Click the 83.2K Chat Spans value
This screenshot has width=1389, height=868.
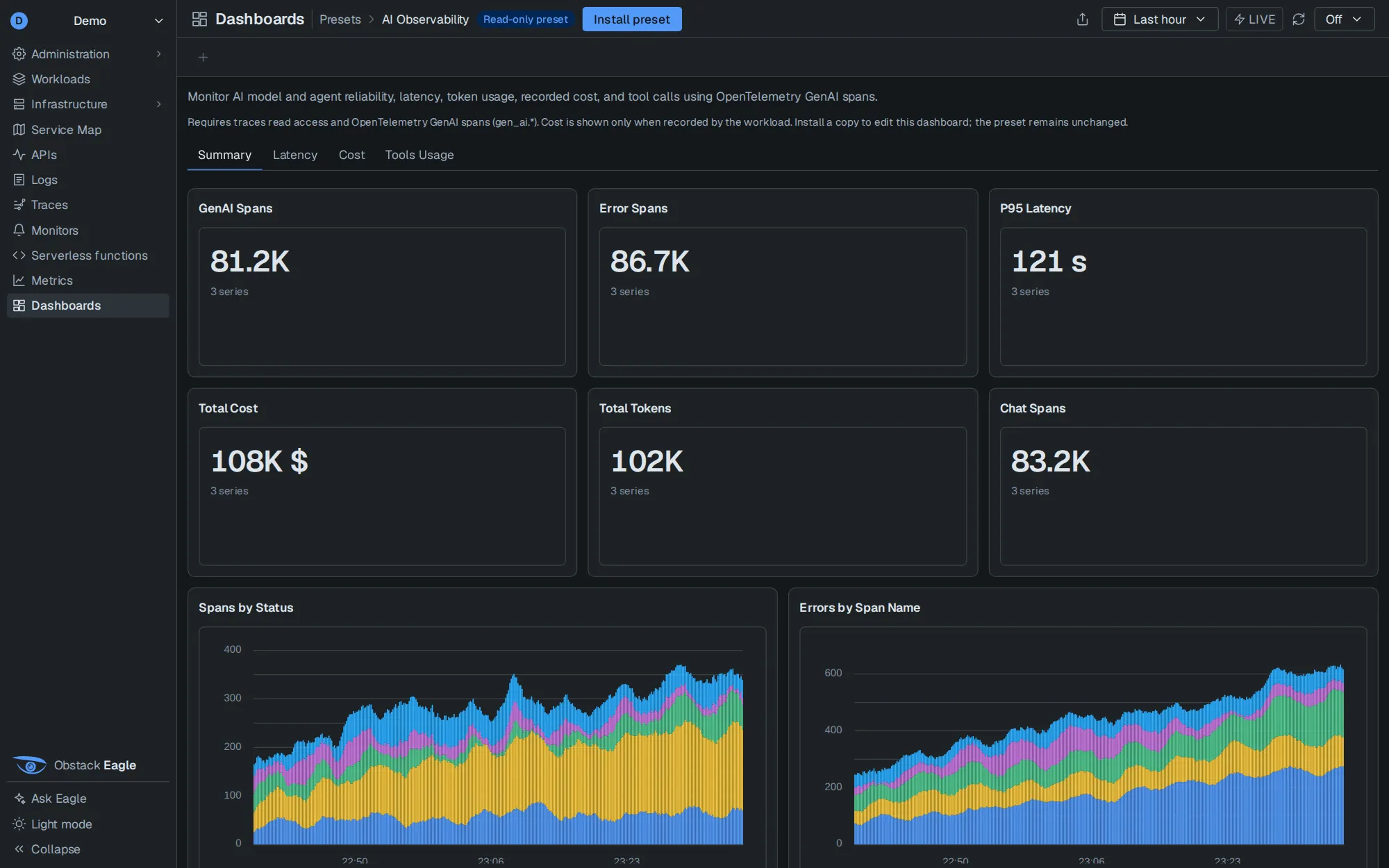click(x=1051, y=461)
